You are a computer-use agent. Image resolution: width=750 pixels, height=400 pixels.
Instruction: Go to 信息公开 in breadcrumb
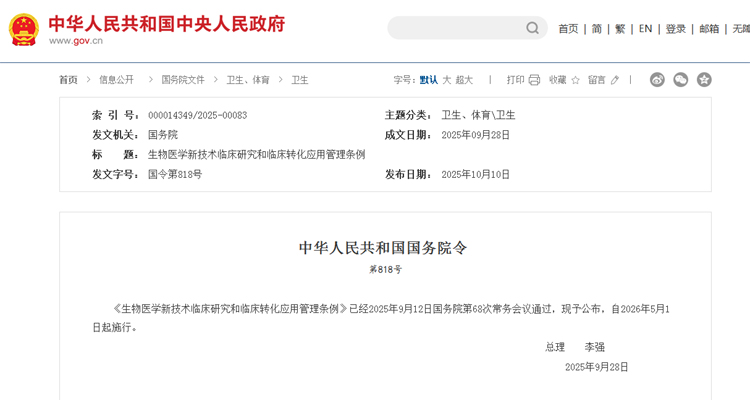pos(116,80)
